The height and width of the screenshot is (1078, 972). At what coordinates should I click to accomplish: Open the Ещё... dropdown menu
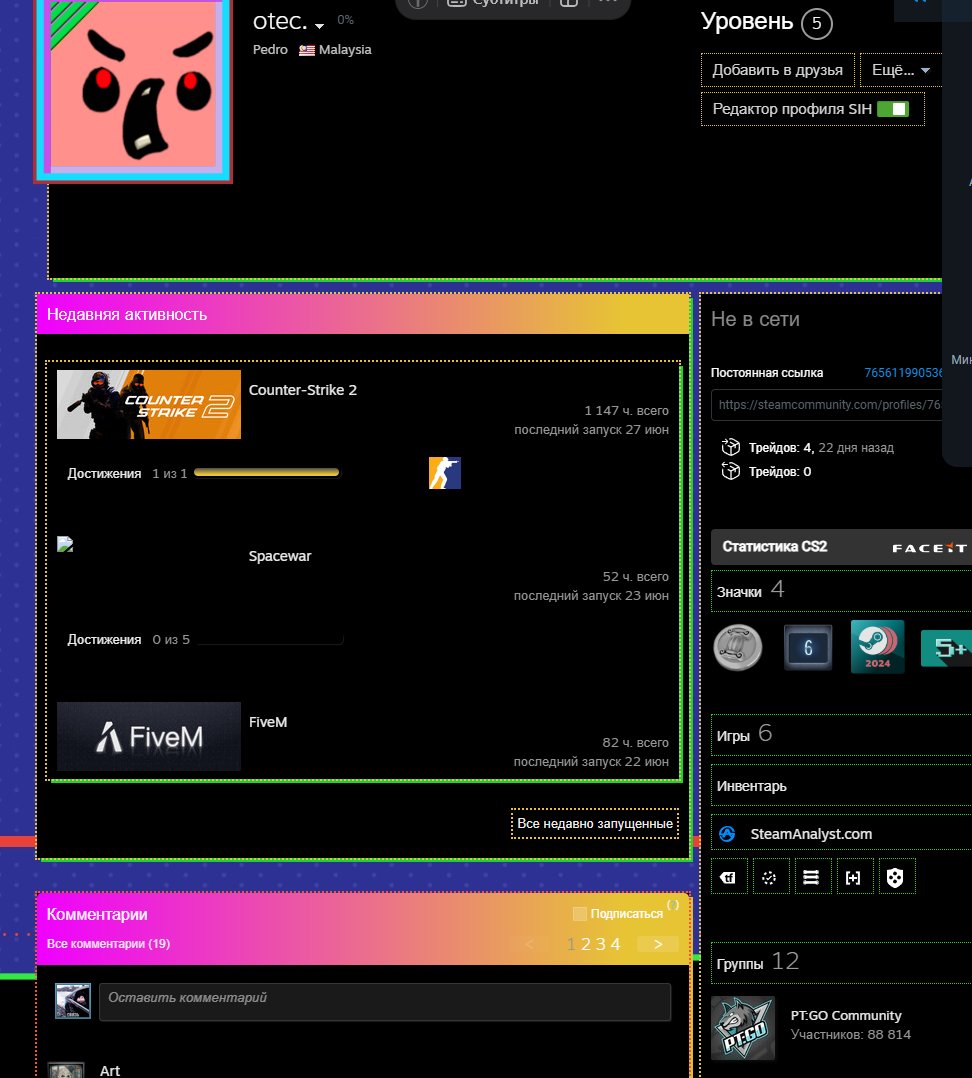(x=901, y=70)
